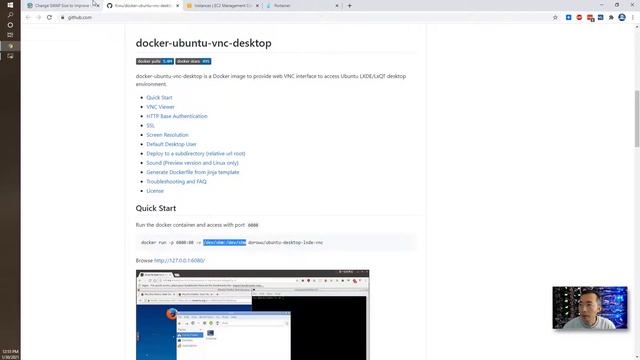Click the inline port 6080 code
The height and width of the screenshot is (360, 640).
pyautogui.click(x=253, y=225)
